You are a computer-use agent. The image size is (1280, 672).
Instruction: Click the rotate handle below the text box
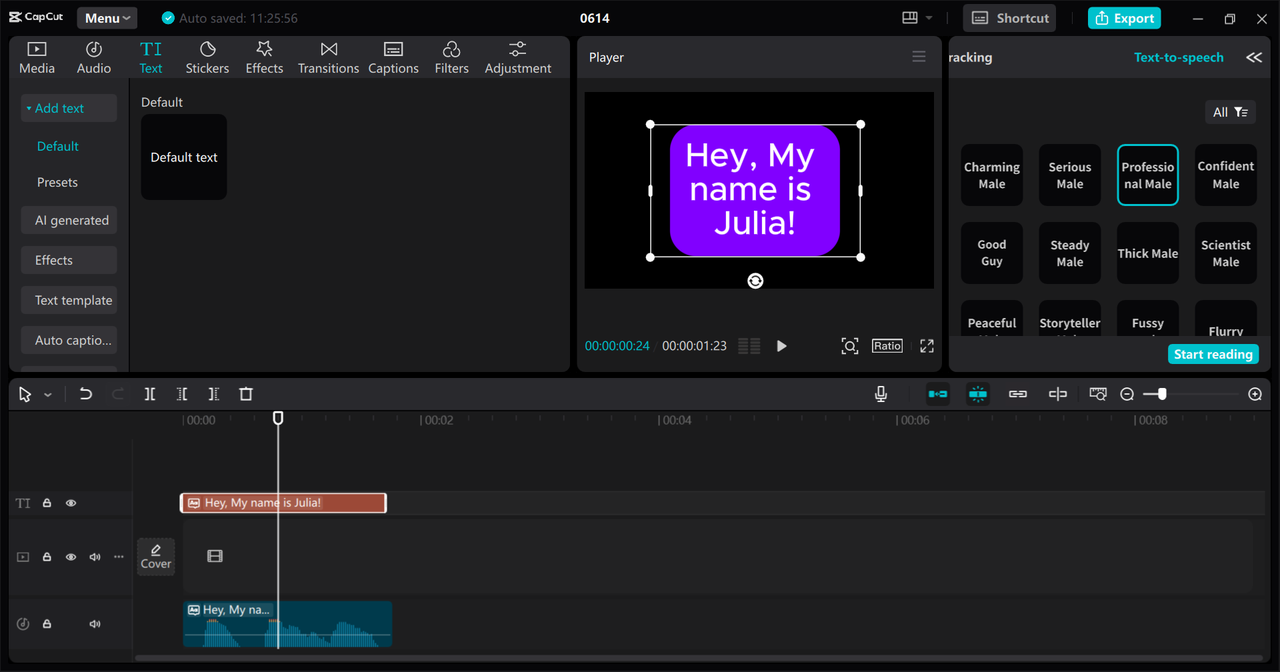[755, 281]
